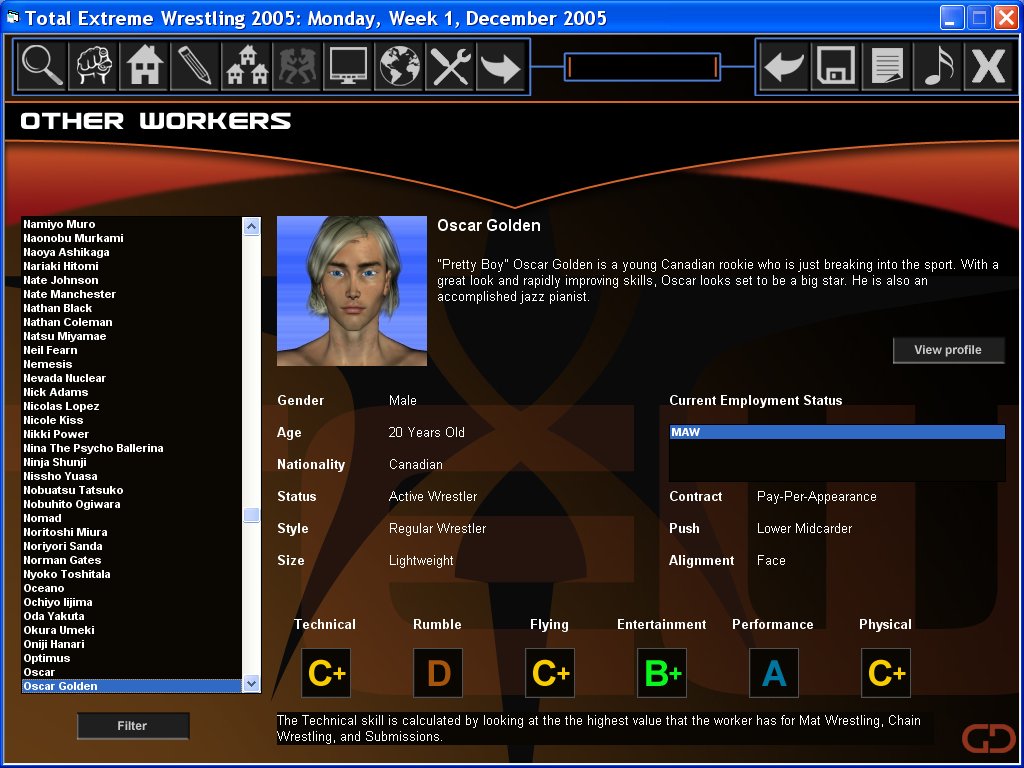Screen dimensions: 1024x768
Task: Select the highlighted Oscar Golden list entry
Action: pyautogui.click(x=132, y=686)
